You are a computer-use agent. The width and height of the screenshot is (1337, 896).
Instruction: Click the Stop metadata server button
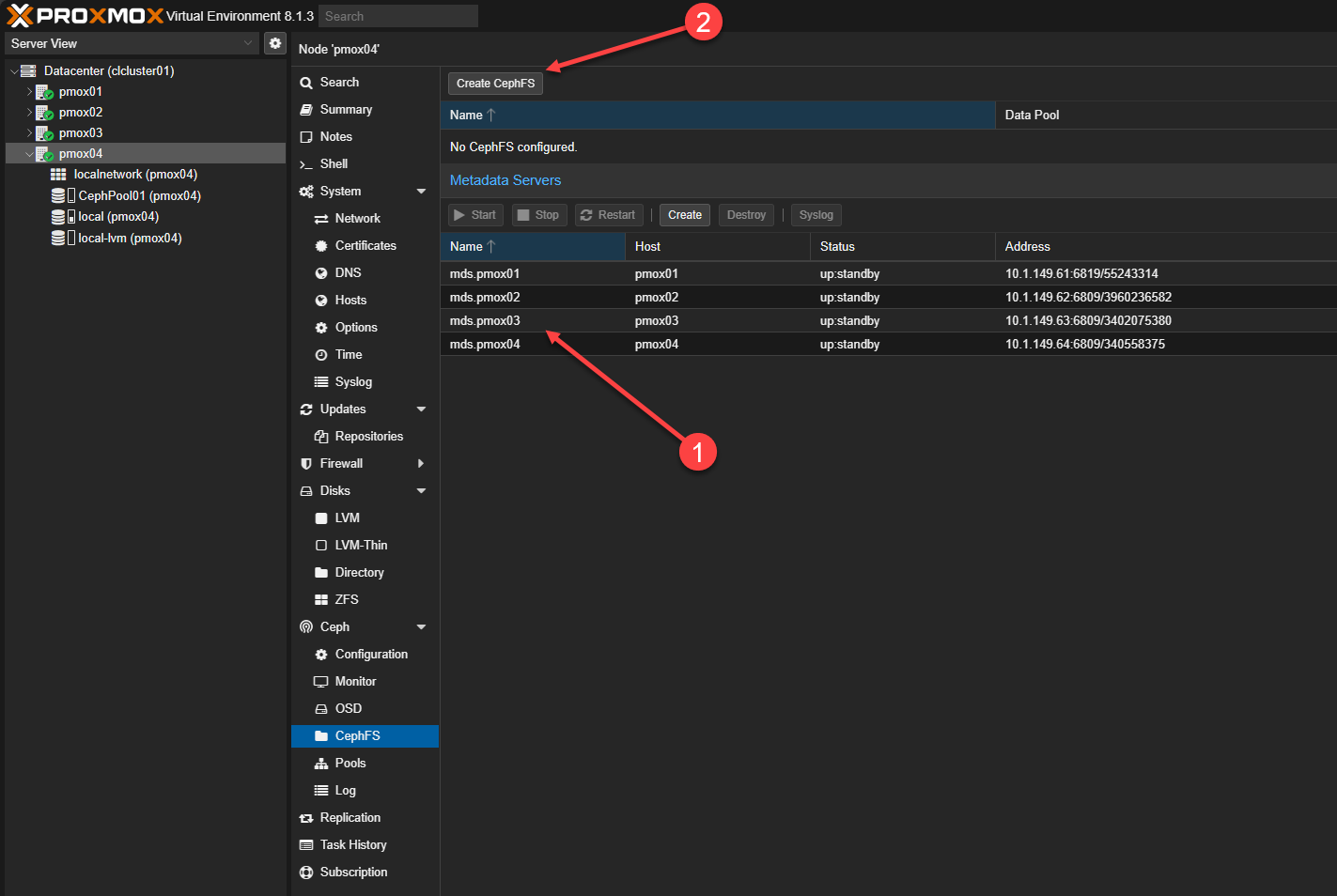[539, 215]
